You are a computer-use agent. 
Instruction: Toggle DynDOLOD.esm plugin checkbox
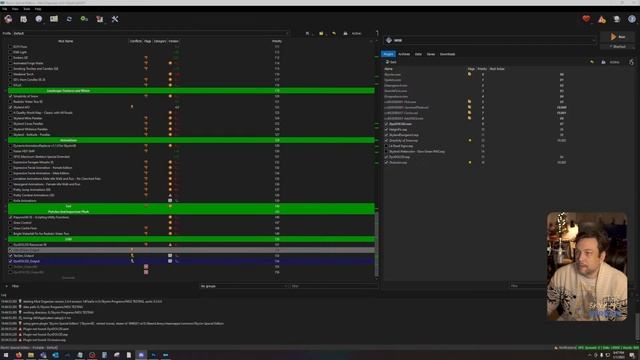386,124
